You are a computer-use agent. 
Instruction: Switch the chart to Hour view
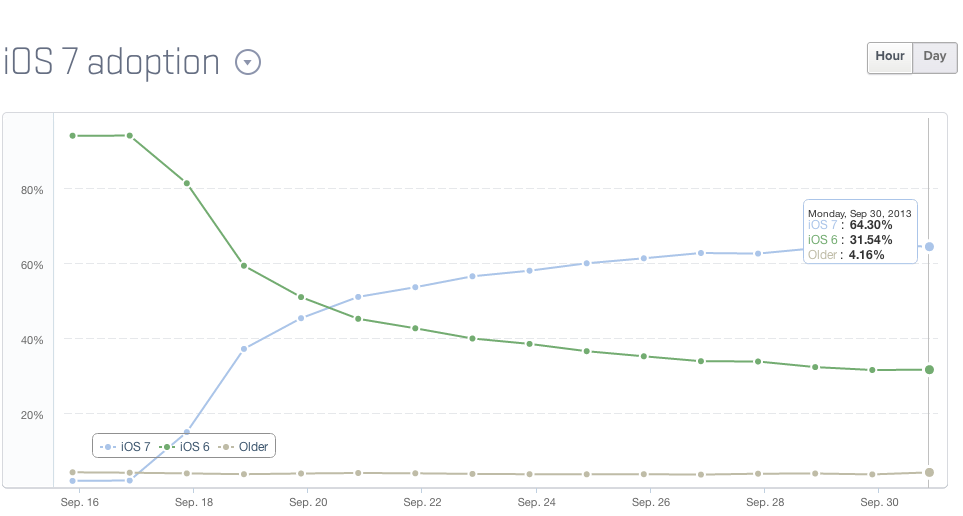tap(890, 57)
